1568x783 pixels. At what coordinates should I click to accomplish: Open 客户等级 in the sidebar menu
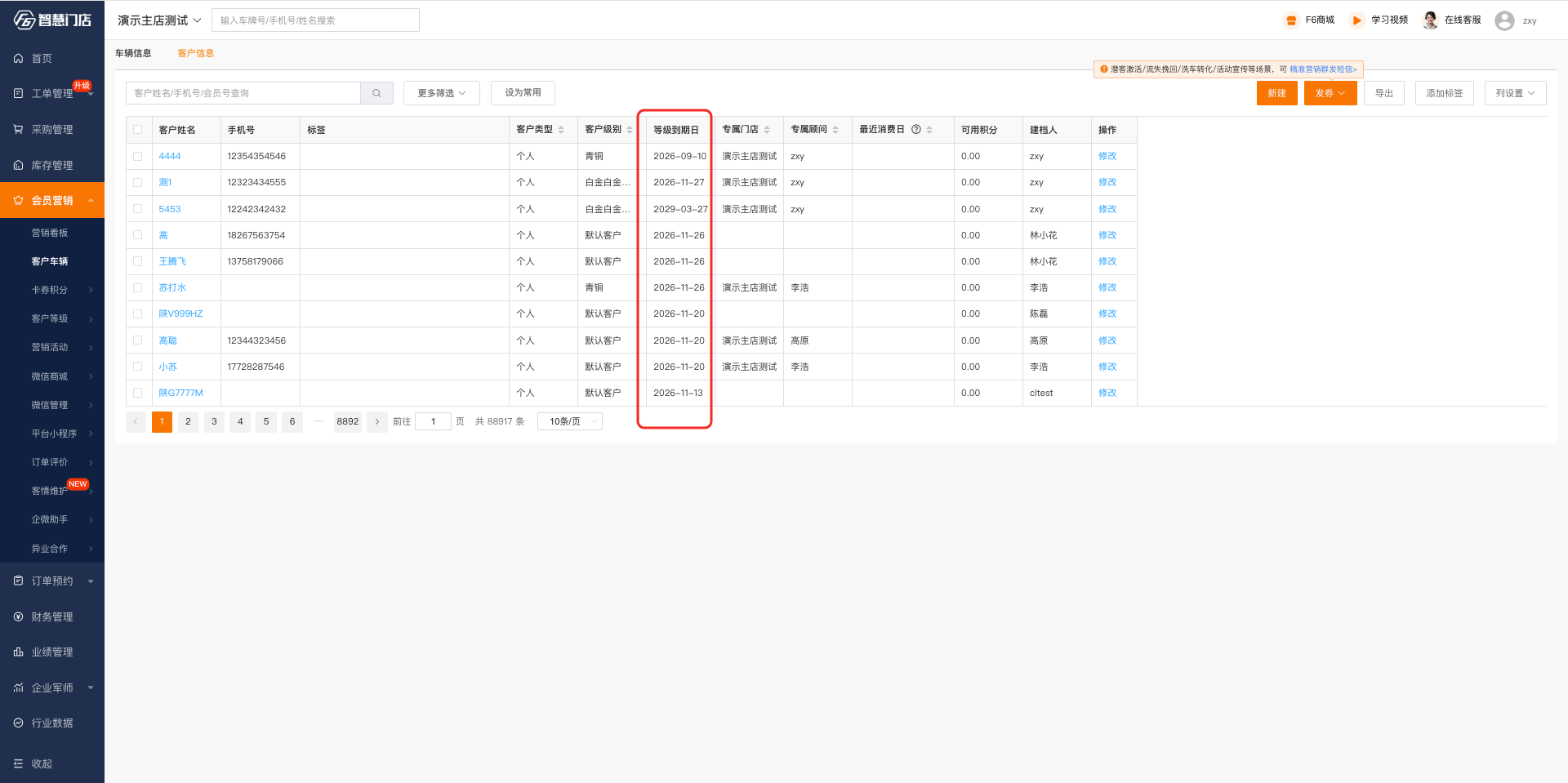[x=51, y=318]
